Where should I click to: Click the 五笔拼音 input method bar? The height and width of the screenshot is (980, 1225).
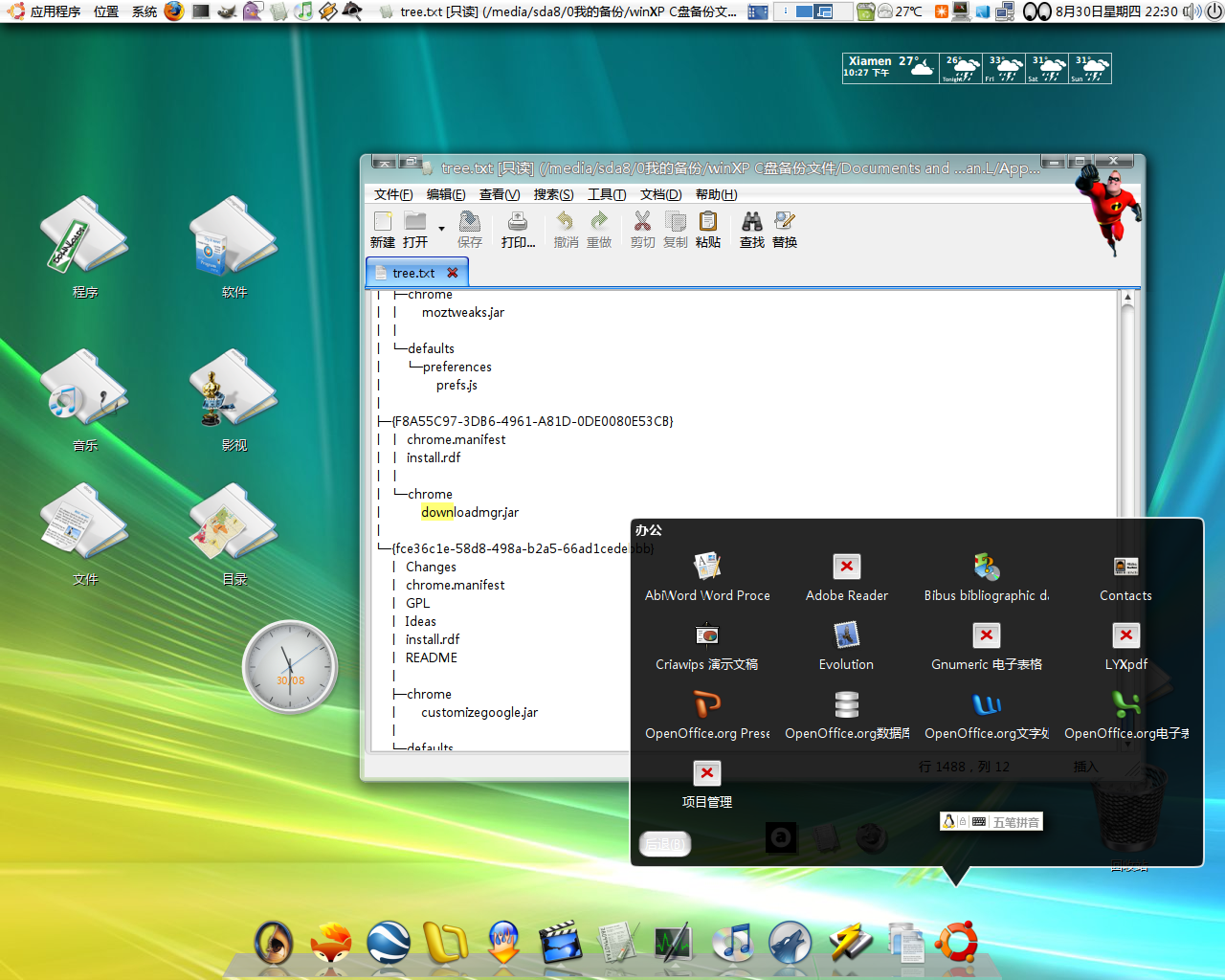pos(991,822)
